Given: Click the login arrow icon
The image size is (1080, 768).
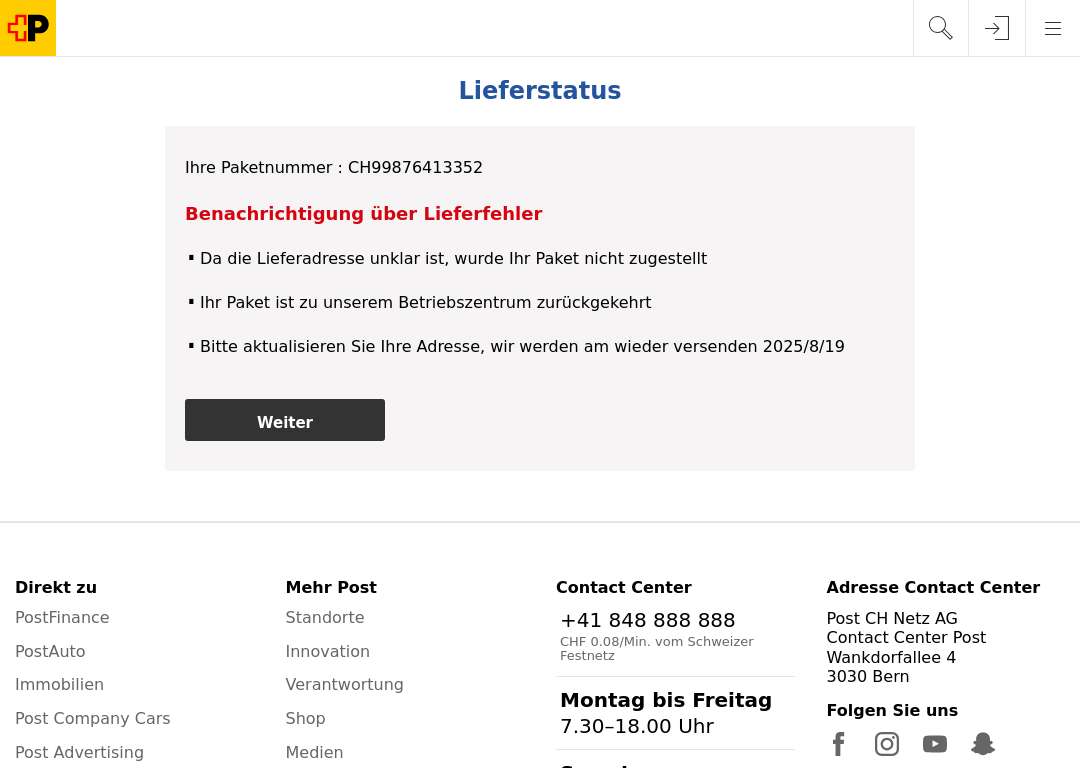Looking at the screenshot, I should [997, 28].
